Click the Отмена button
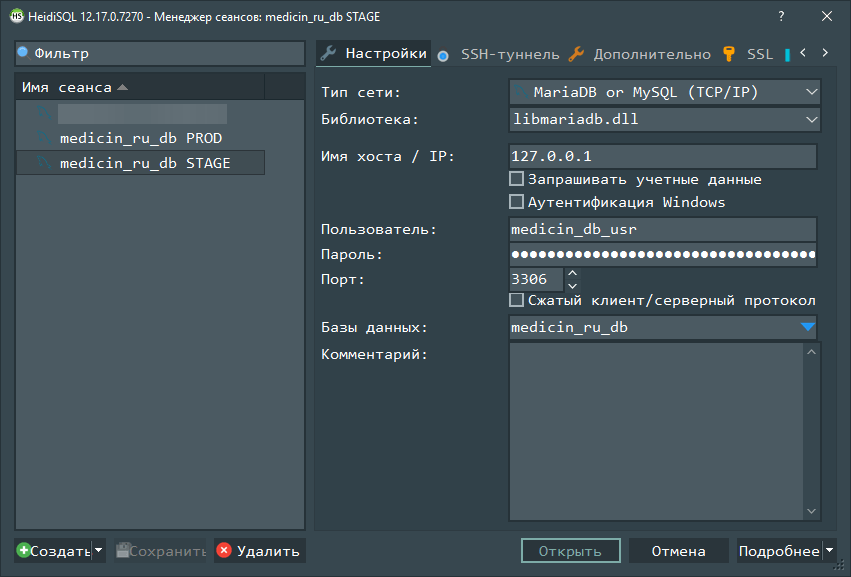 point(678,550)
